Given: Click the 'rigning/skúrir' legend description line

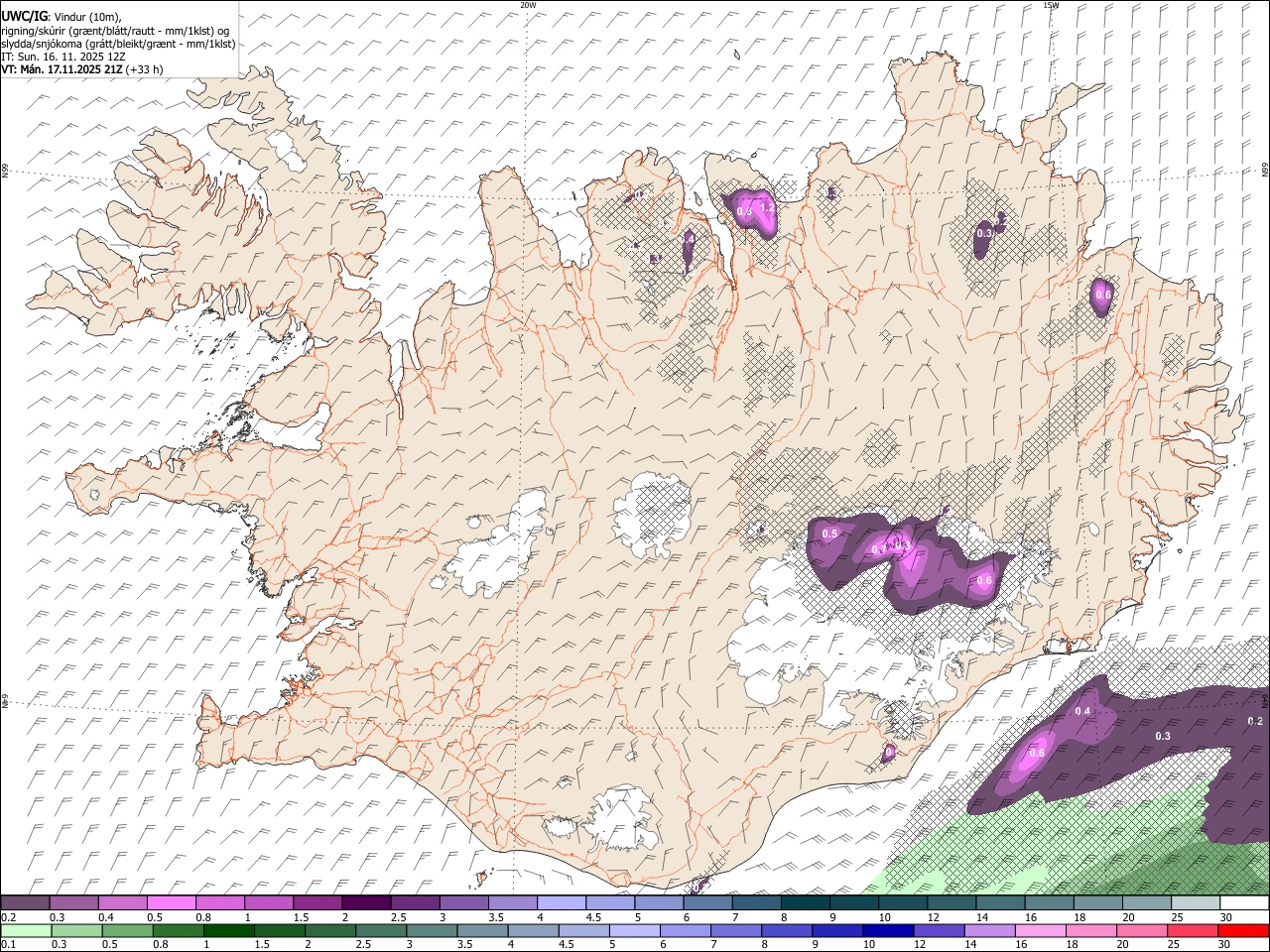Looking at the screenshot, I should click(x=114, y=30).
